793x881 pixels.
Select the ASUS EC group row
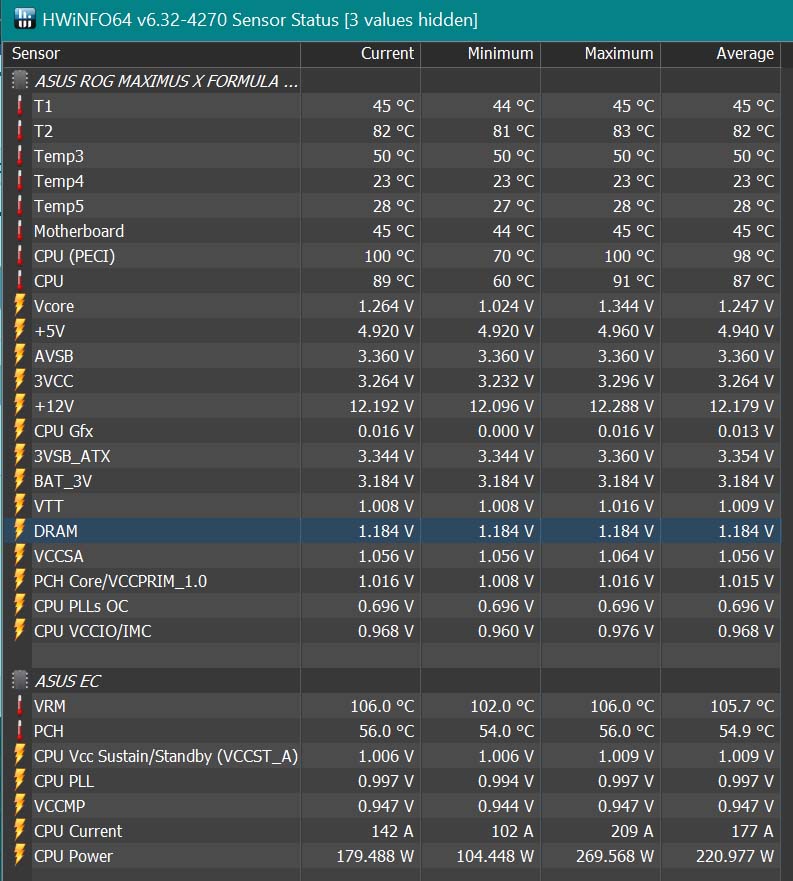(392, 681)
